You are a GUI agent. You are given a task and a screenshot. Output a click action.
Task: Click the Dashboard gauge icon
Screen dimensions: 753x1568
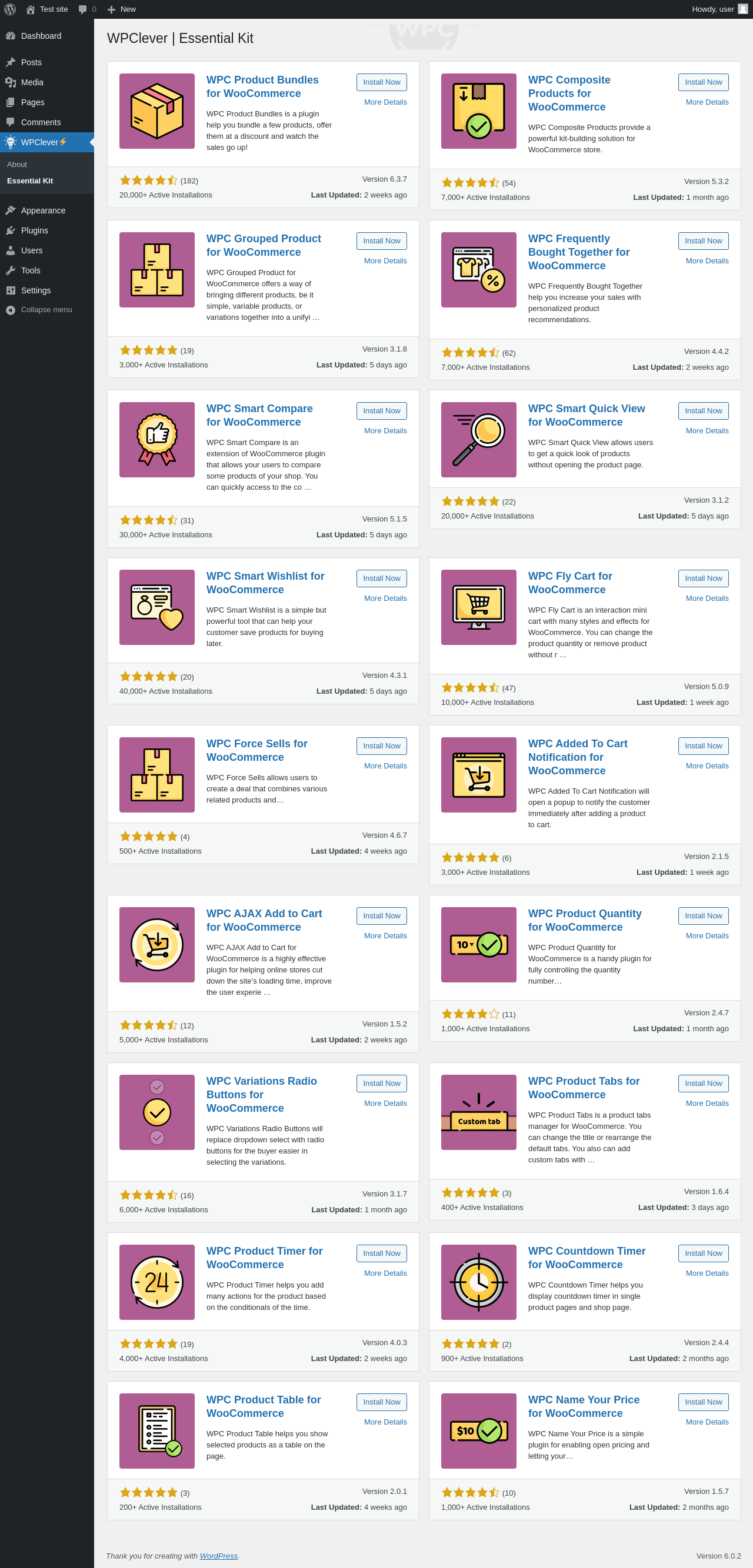(x=11, y=36)
